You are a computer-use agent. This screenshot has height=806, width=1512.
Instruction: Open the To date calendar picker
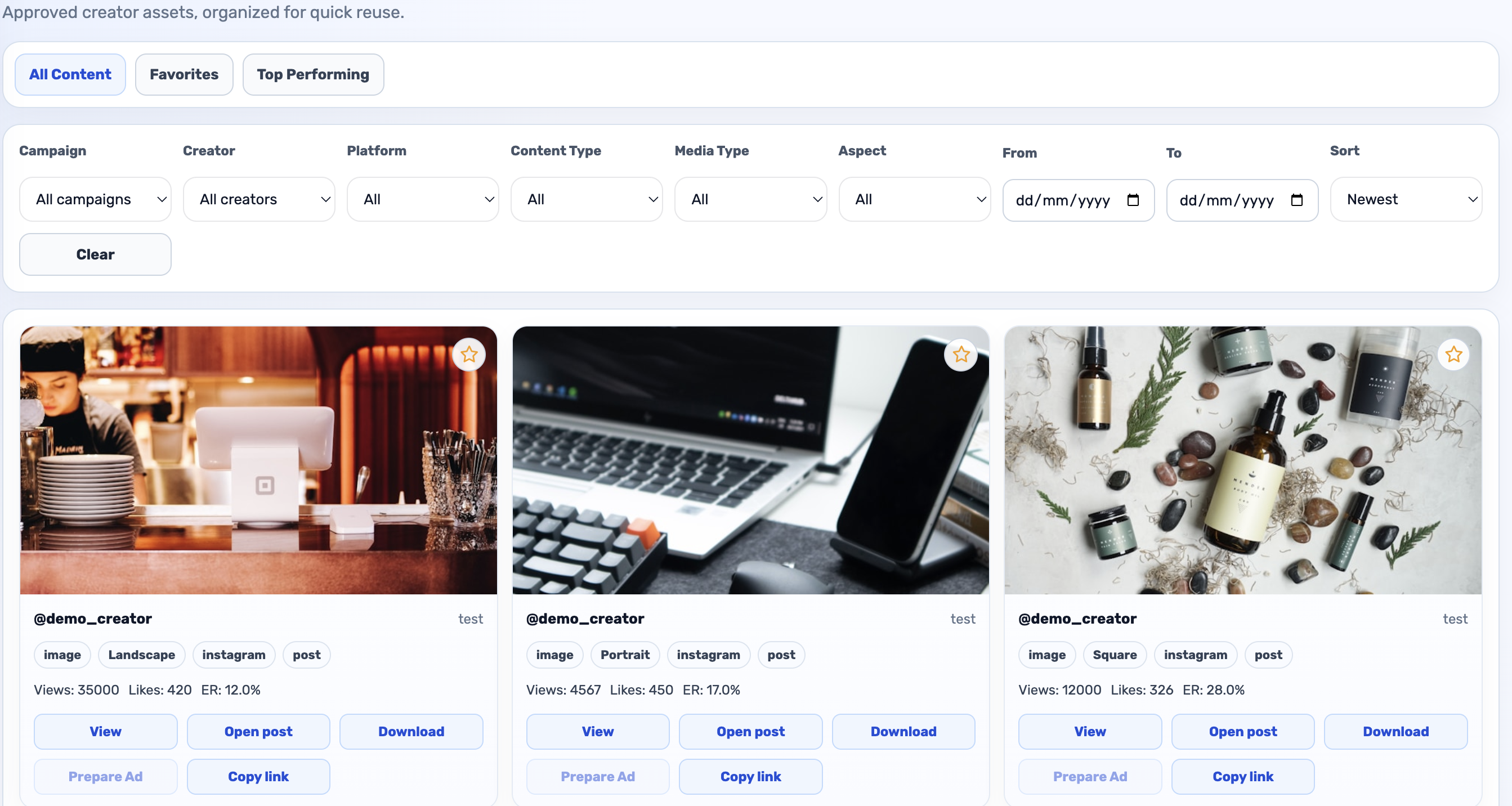coord(1297,200)
